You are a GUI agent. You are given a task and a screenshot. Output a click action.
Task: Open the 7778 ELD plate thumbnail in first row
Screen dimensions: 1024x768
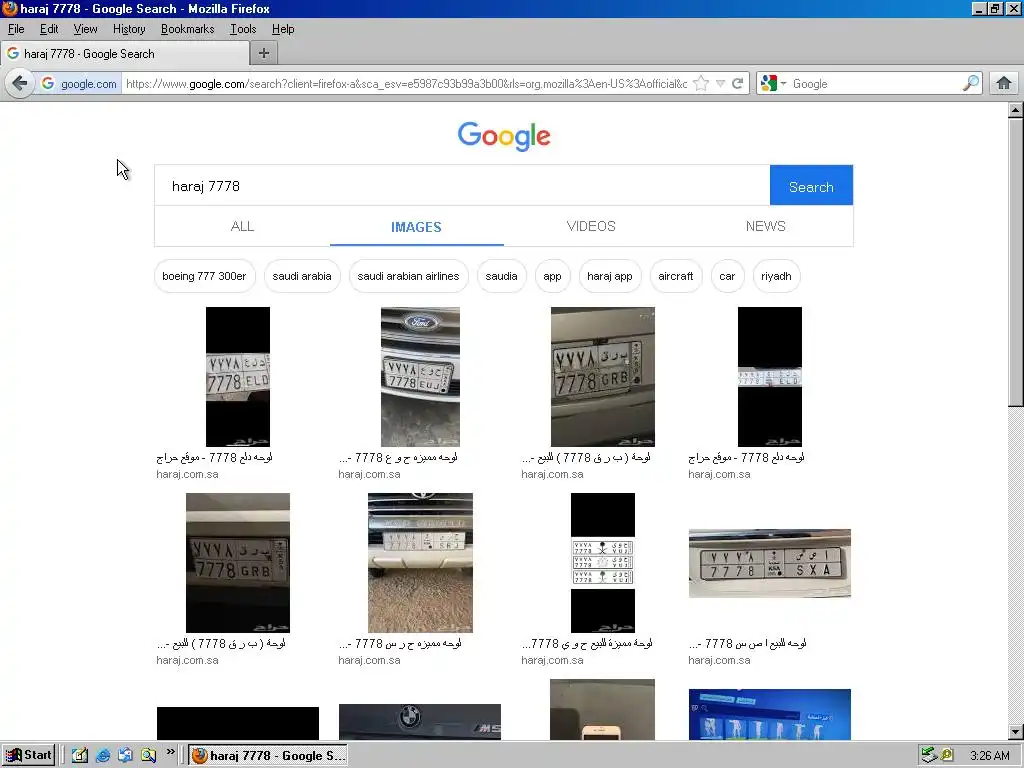pyautogui.click(x=238, y=377)
